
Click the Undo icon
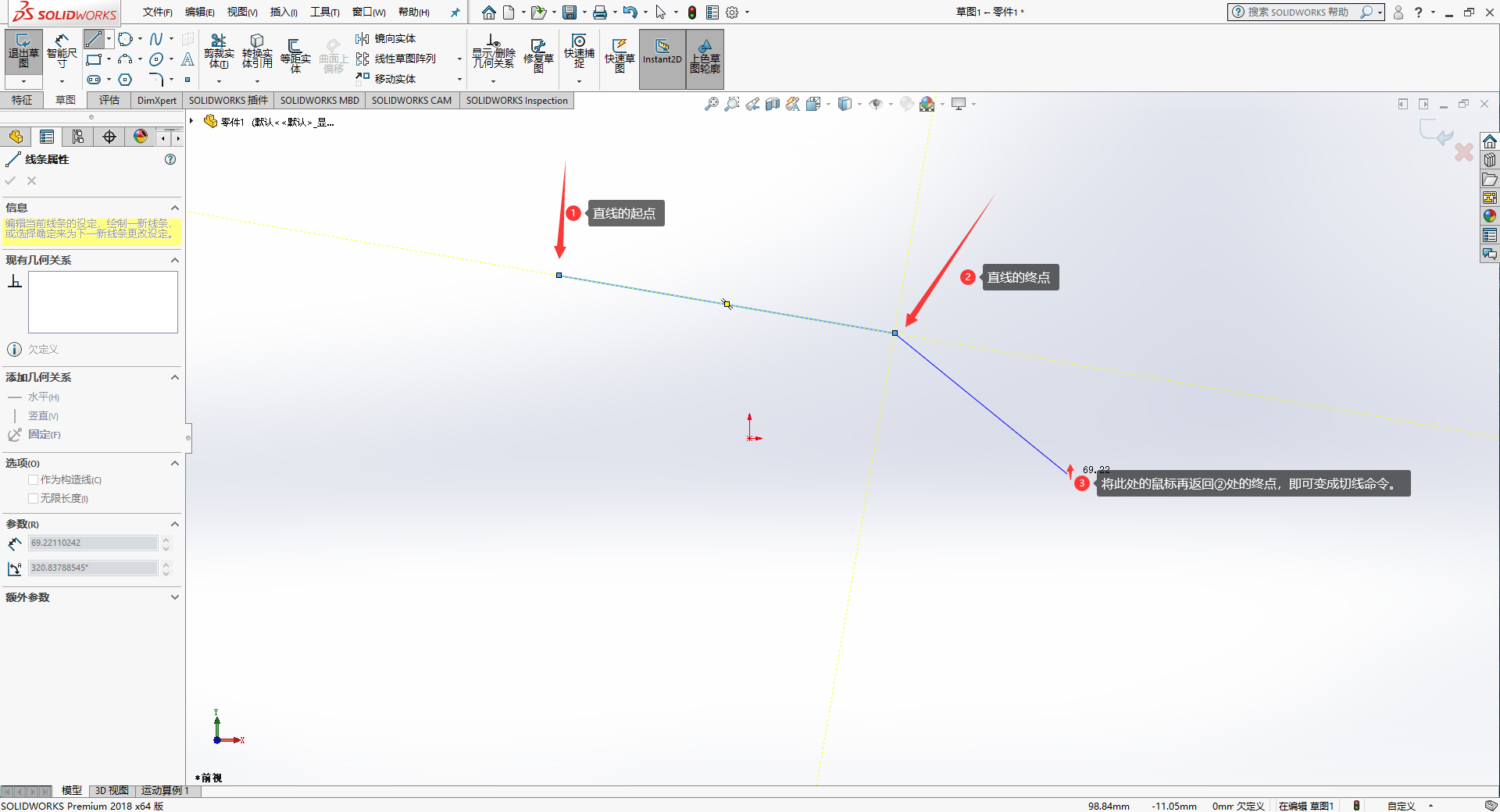pyautogui.click(x=630, y=12)
